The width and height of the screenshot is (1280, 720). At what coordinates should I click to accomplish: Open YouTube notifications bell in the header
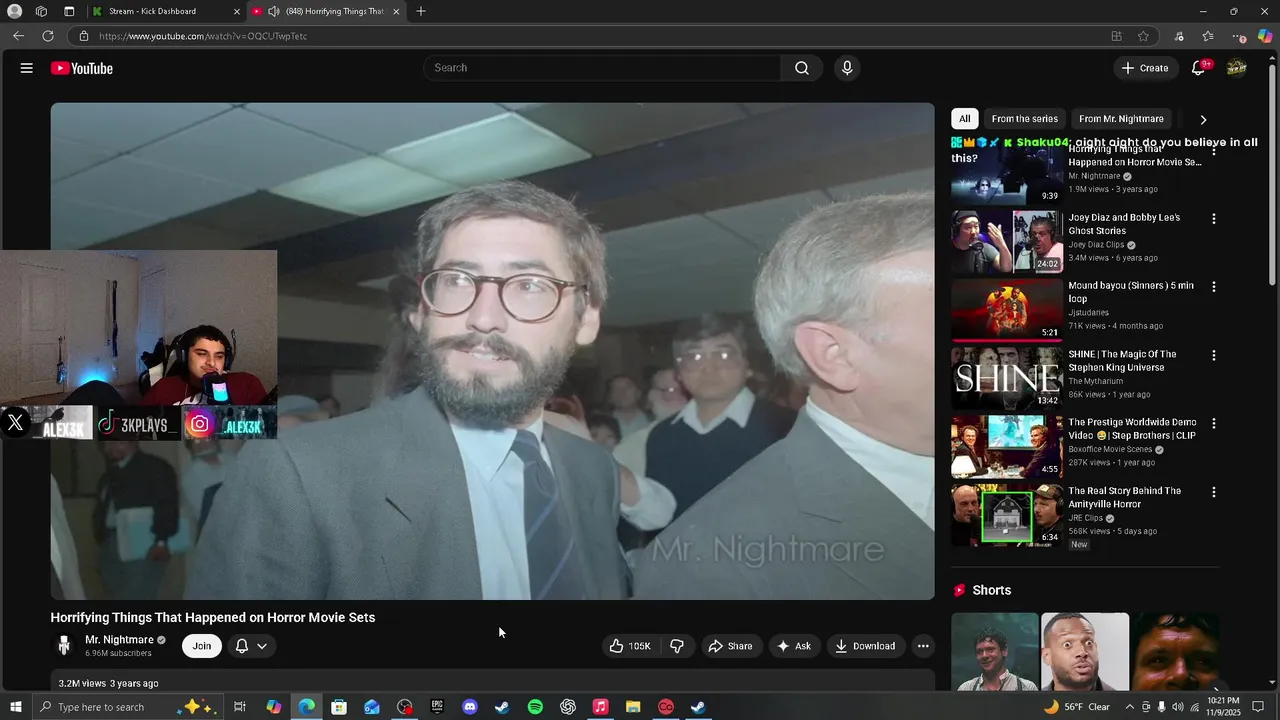point(1198,68)
